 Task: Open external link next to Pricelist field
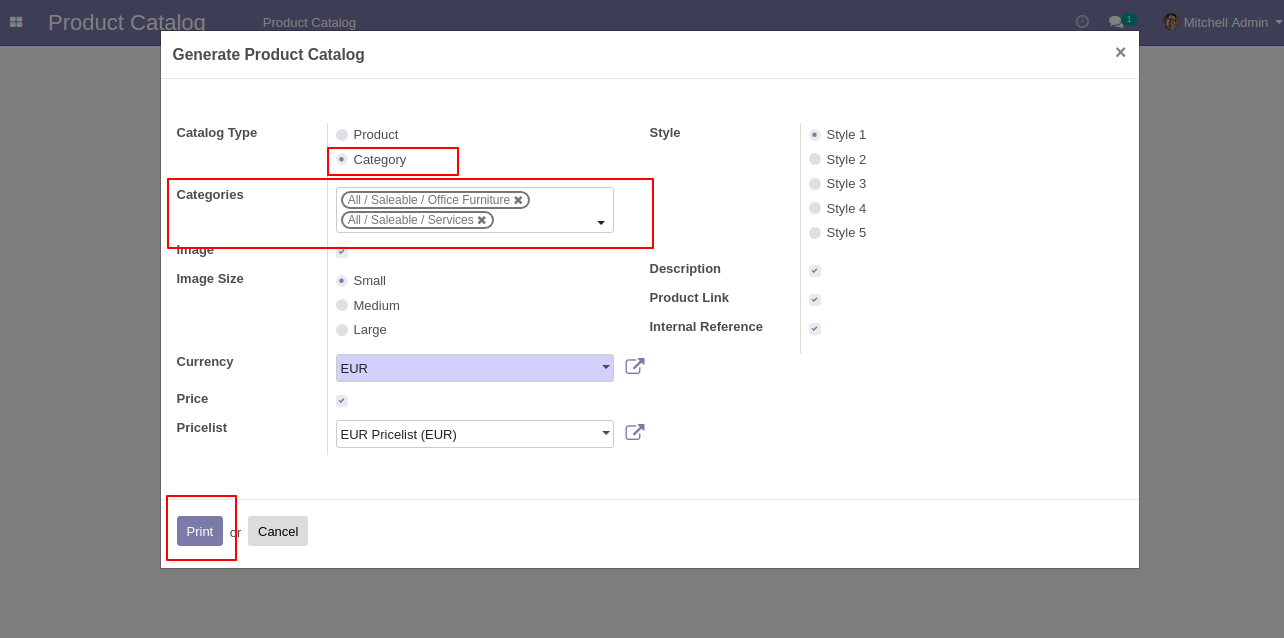pos(634,433)
